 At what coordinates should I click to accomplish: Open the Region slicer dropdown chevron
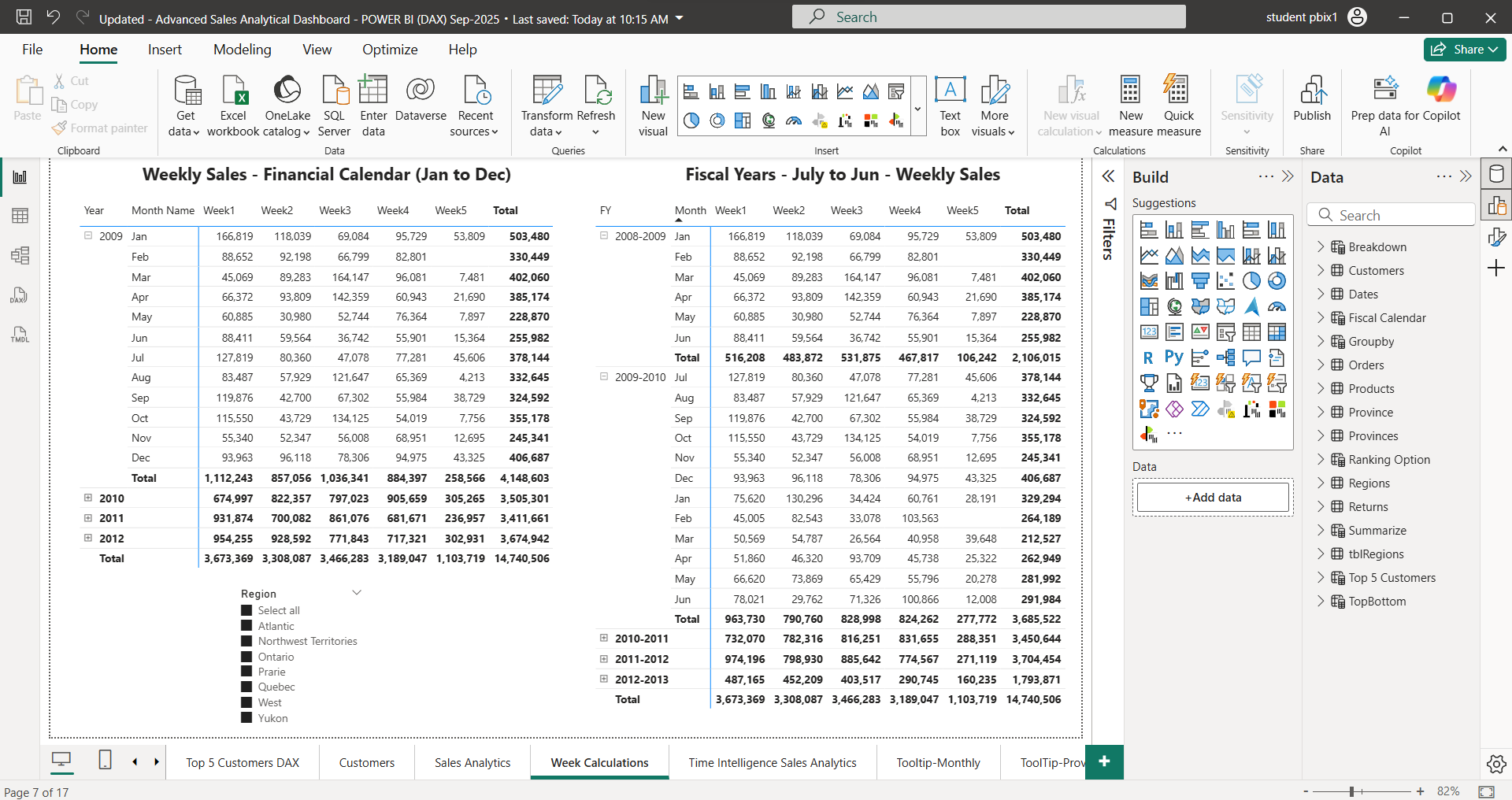tap(357, 592)
